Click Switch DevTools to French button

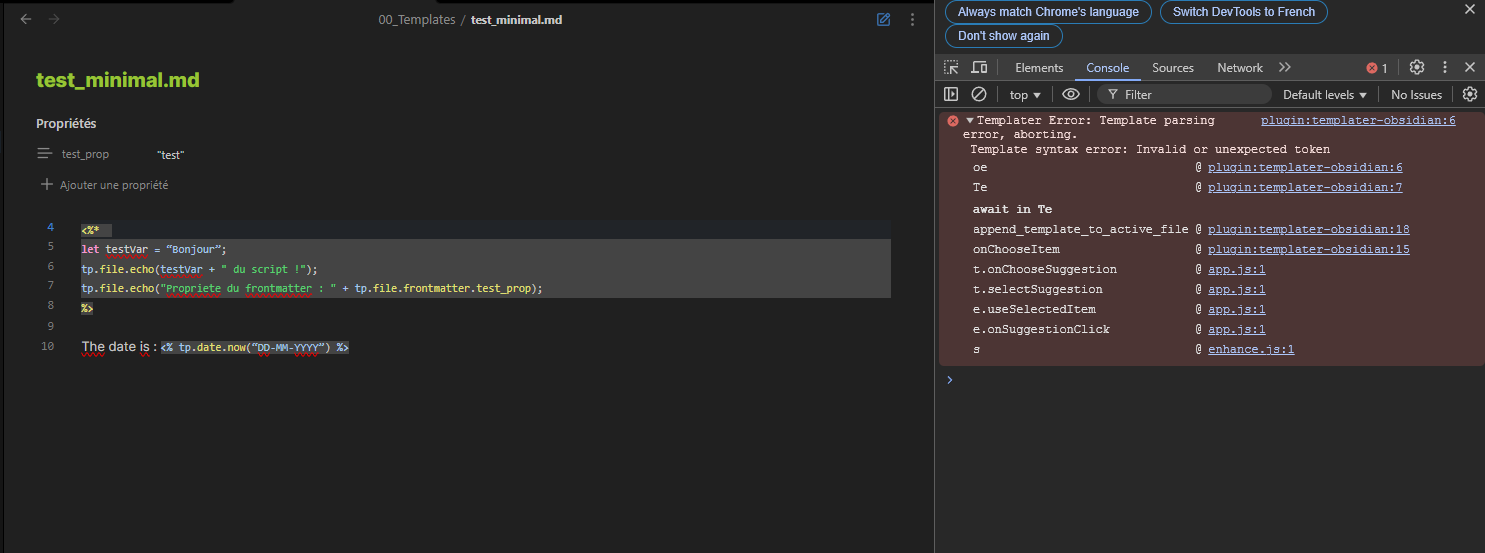(x=1244, y=12)
